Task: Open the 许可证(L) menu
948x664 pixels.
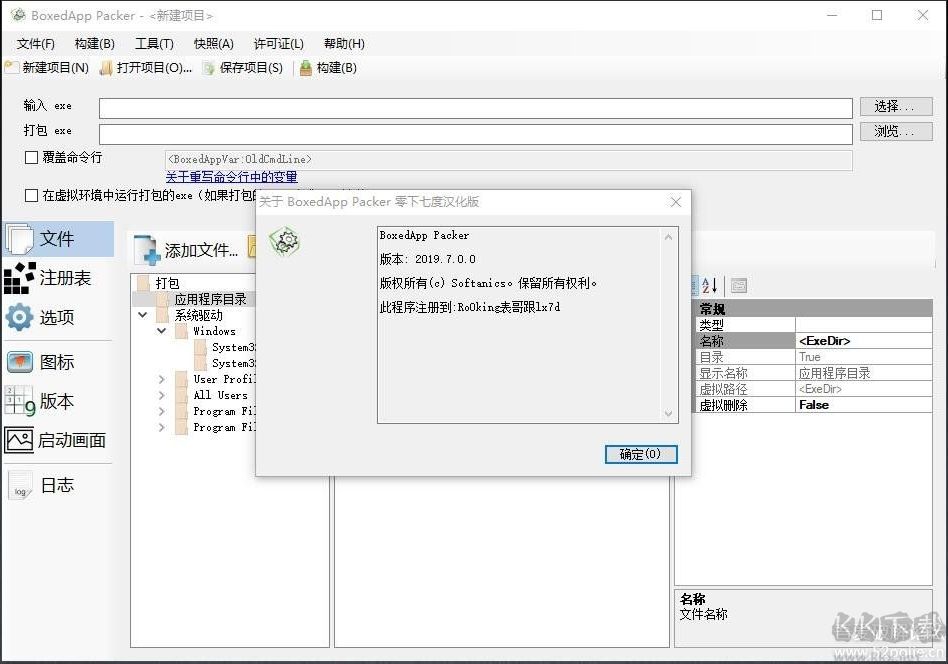Action: [x=278, y=44]
